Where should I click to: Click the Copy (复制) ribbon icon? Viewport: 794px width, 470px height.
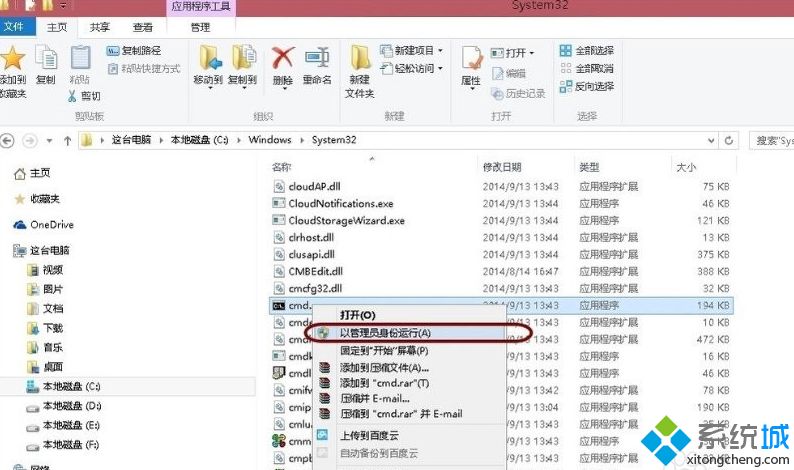point(46,64)
